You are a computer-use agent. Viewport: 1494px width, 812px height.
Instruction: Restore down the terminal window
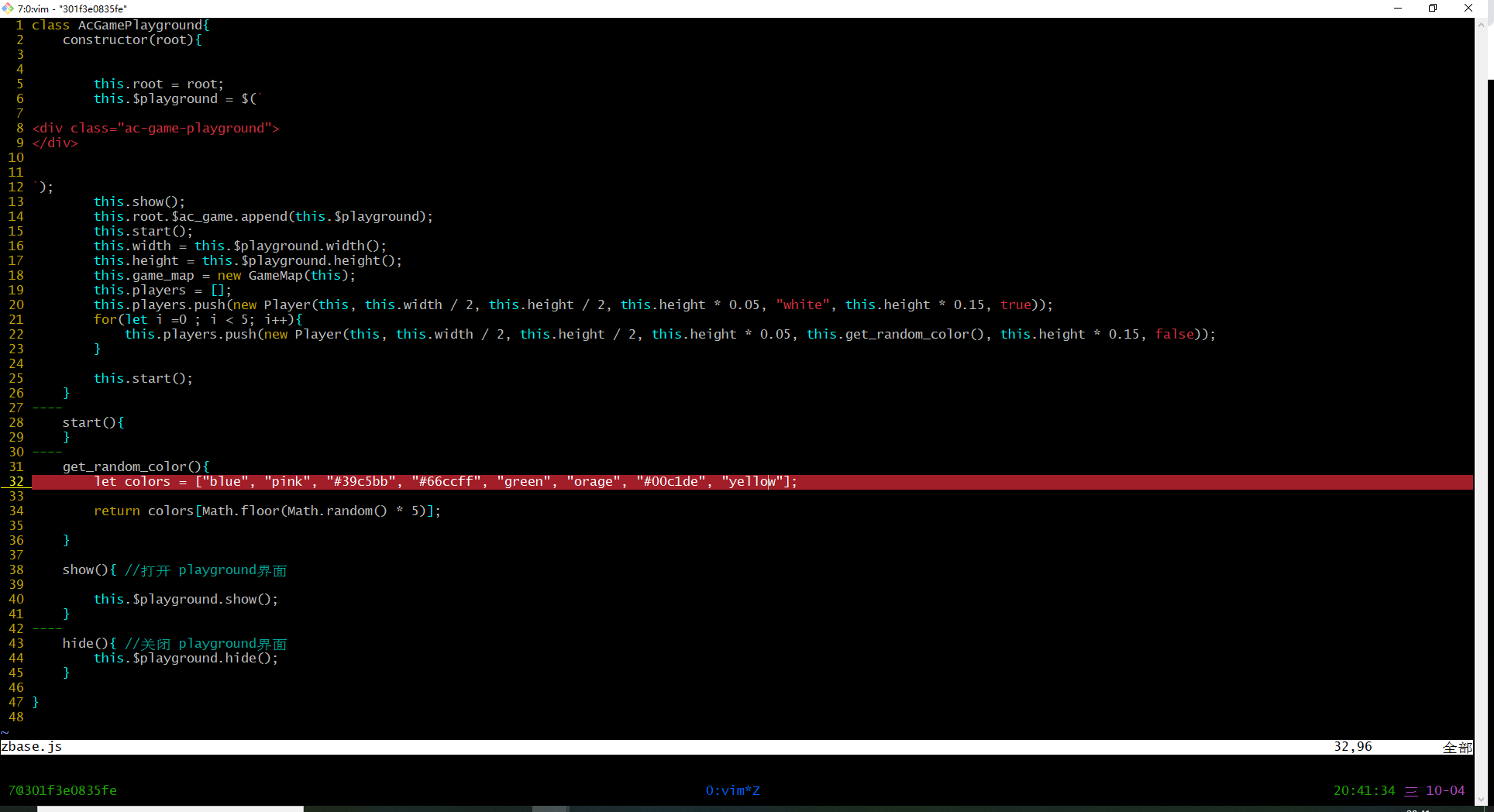1433,9
